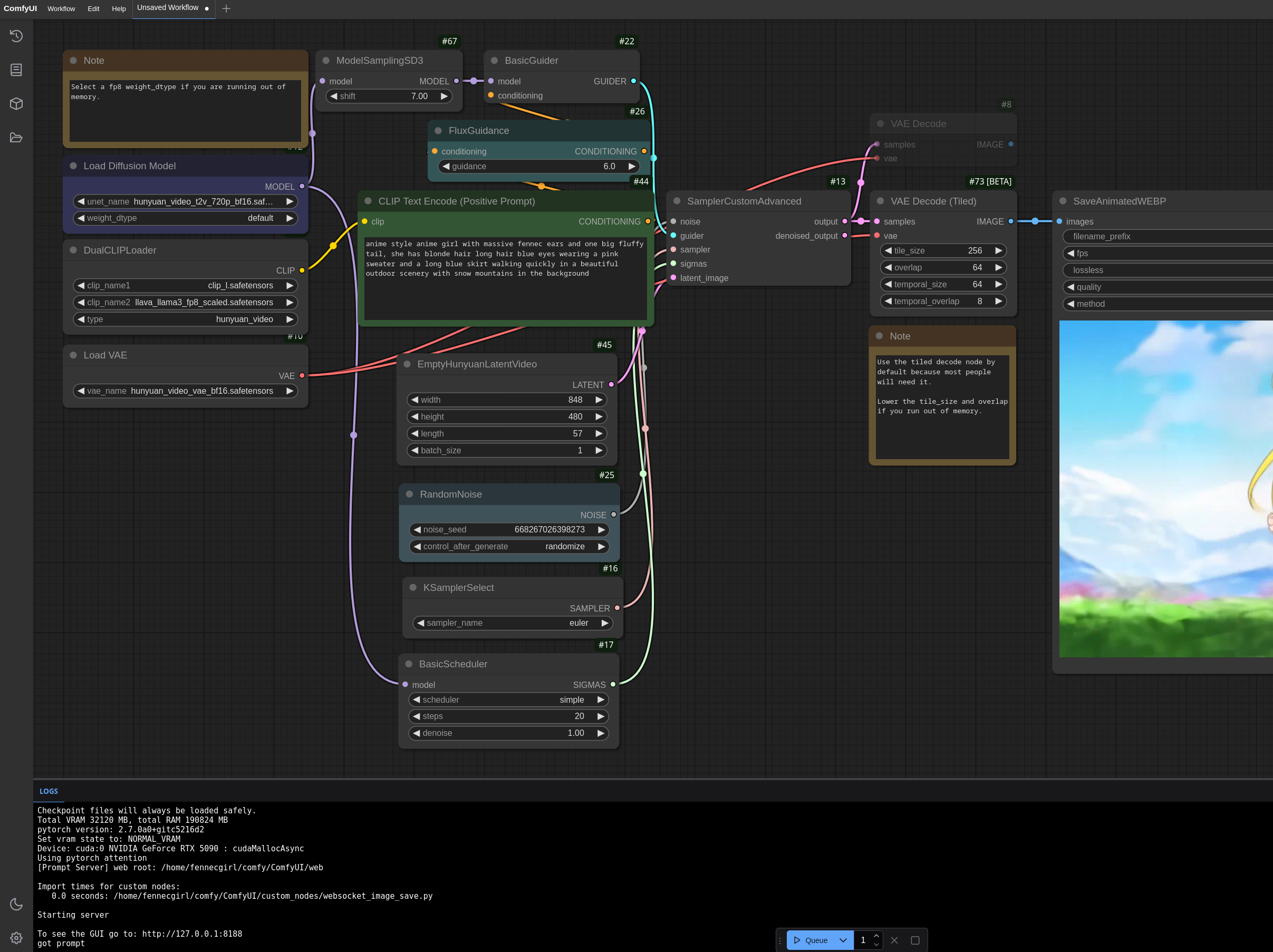The height and width of the screenshot is (952, 1273).
Task: Collapse the RandomNoise node using title dot
Action: tap(409, 494)
